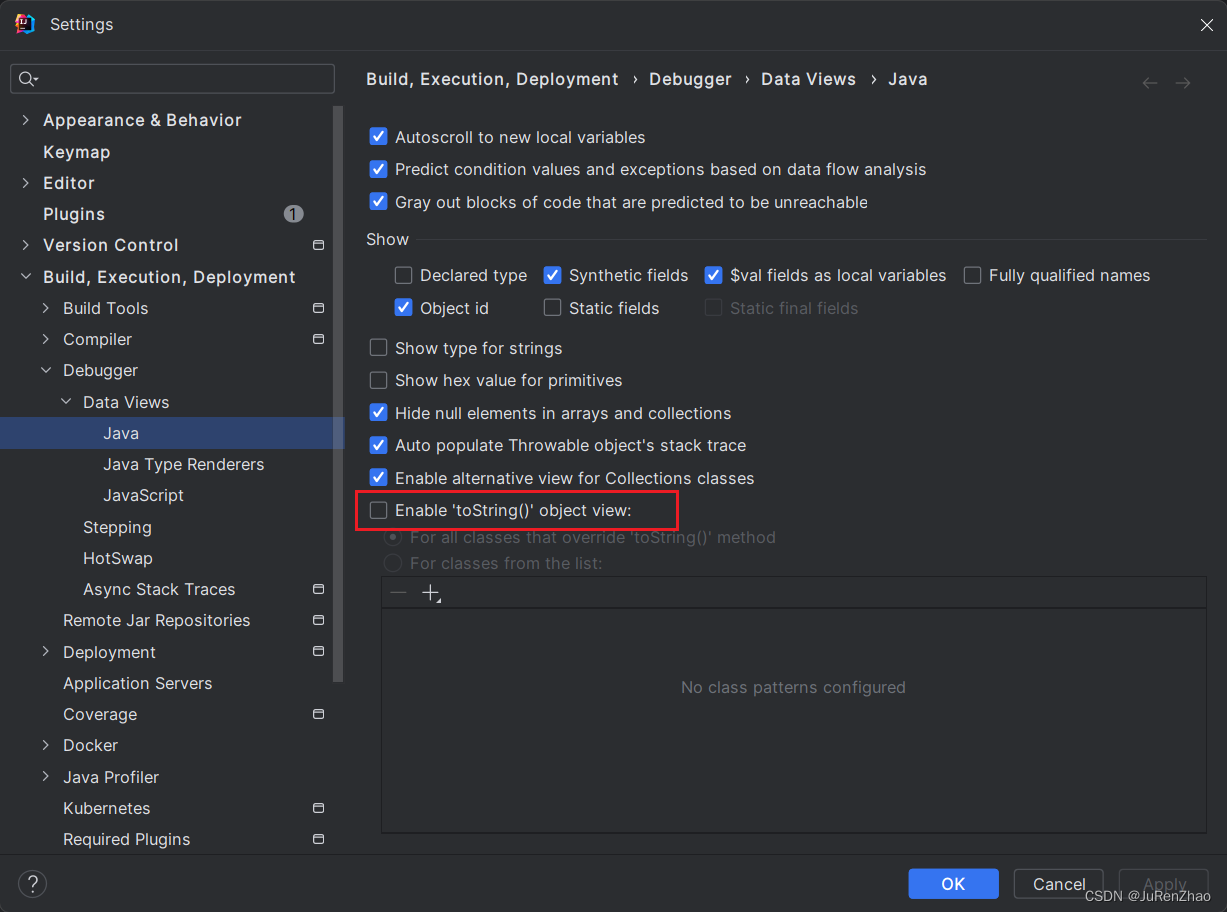
Task: Click the help question mark icon
Action: [x=32, y=884]
